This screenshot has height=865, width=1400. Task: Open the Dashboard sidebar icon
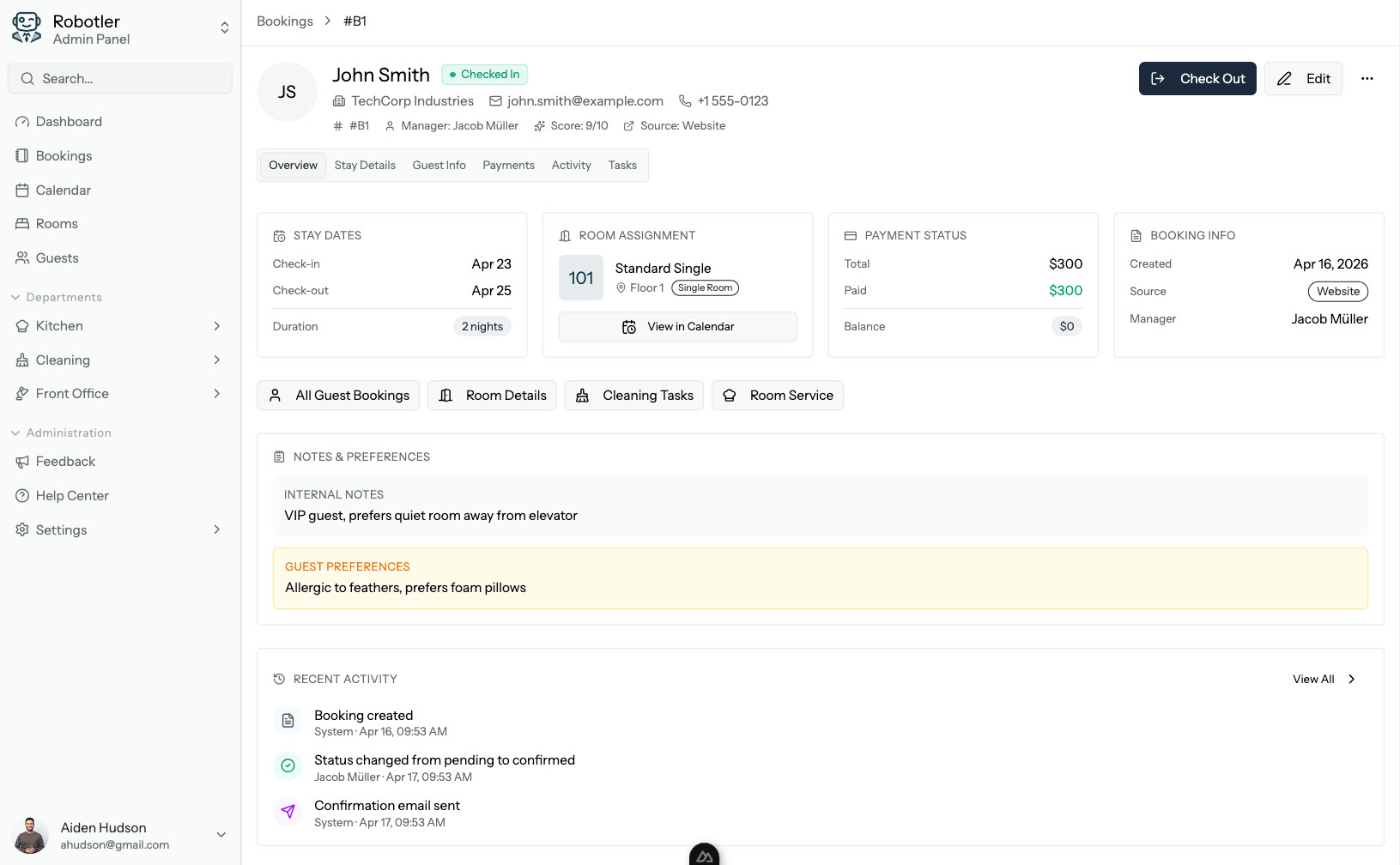click(22, 122)
